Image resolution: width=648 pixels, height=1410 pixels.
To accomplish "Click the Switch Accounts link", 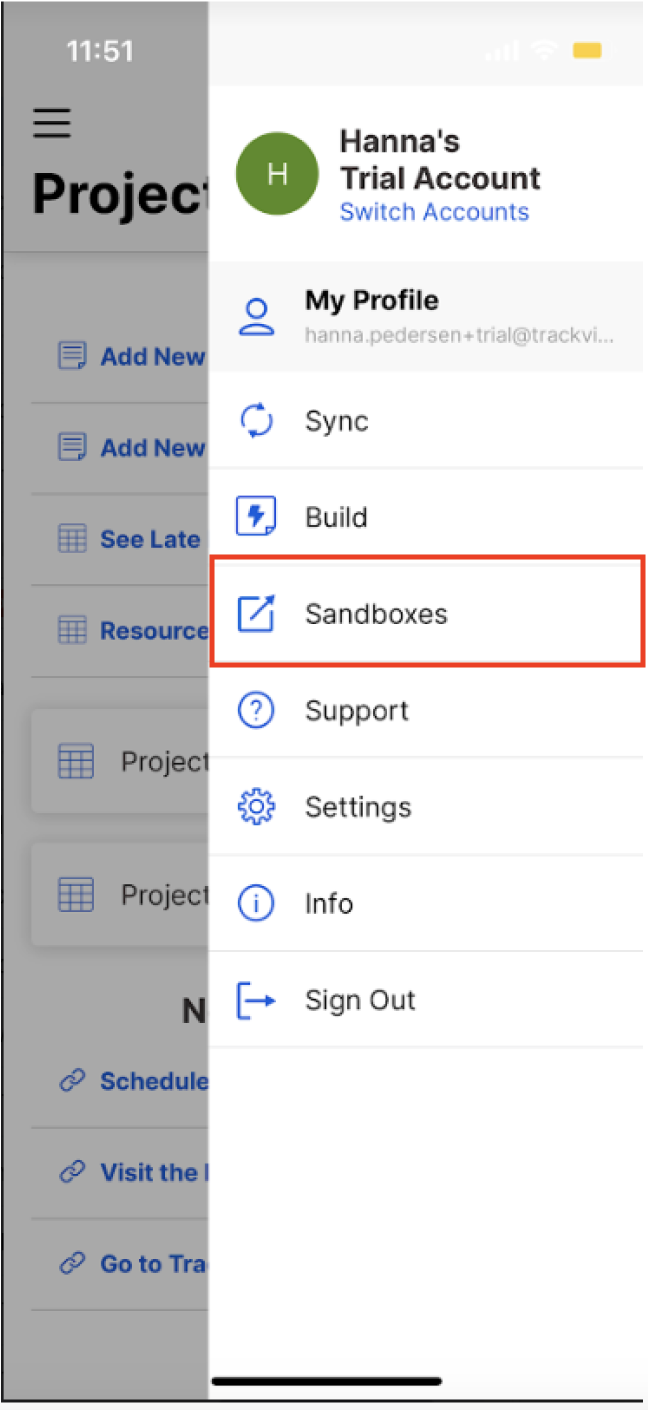I will pos(434,212).
